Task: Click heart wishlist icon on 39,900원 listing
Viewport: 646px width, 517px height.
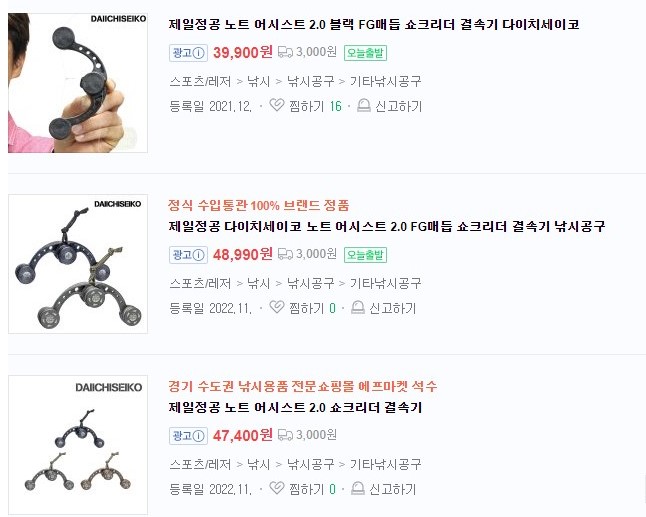Action: coord(276,105)
